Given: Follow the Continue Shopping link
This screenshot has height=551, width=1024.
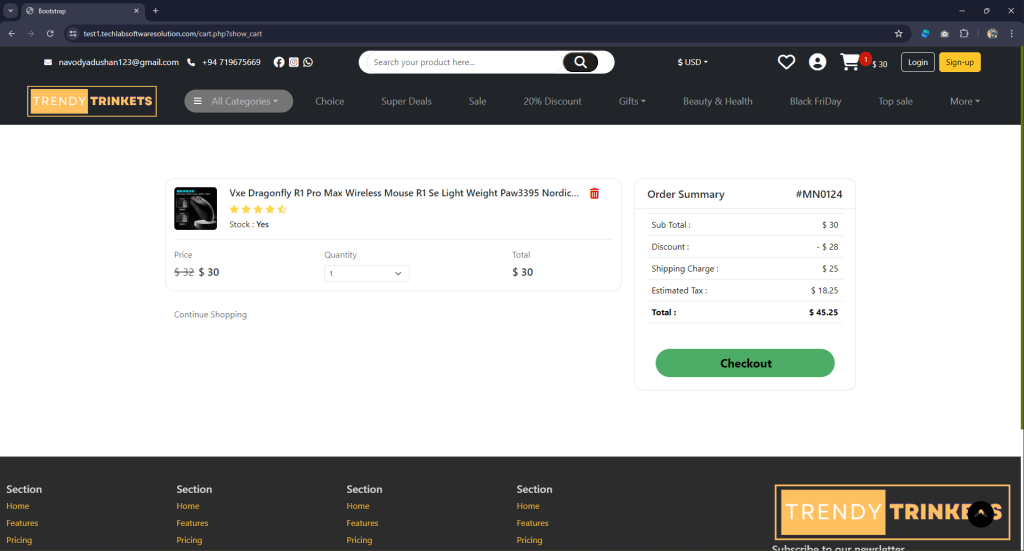Looking at the screenshot, I should point(210,315).
